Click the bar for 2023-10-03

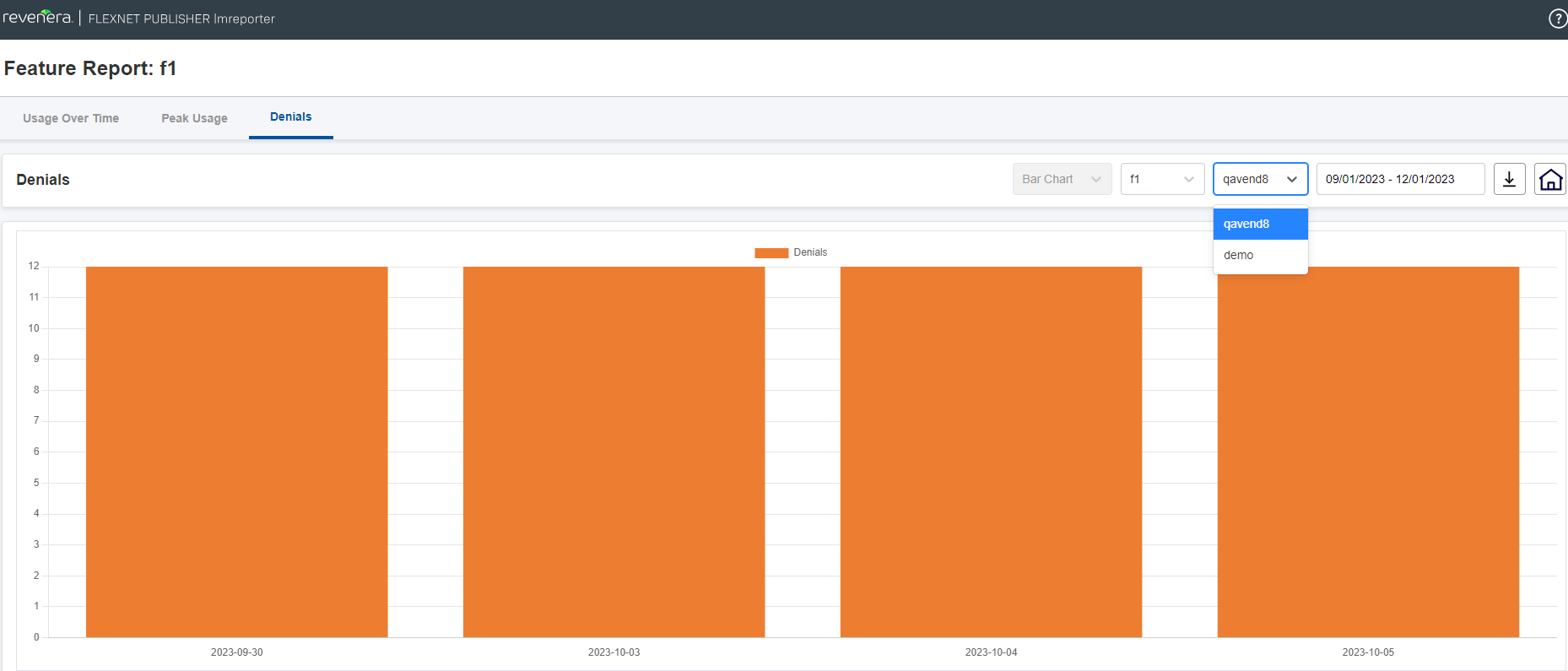(614, 452)
